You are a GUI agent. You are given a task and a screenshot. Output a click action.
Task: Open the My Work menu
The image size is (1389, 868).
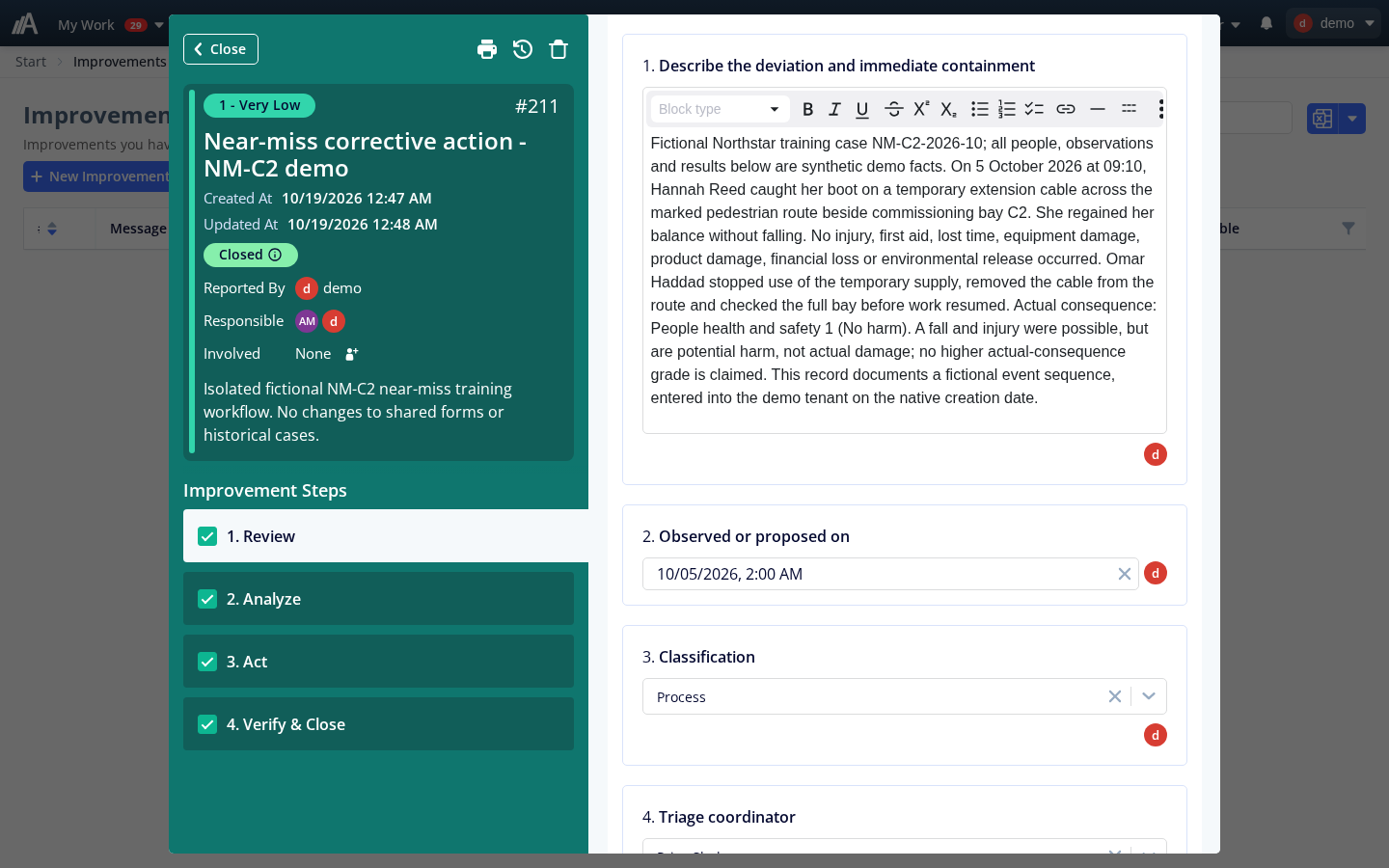(110, 25)
